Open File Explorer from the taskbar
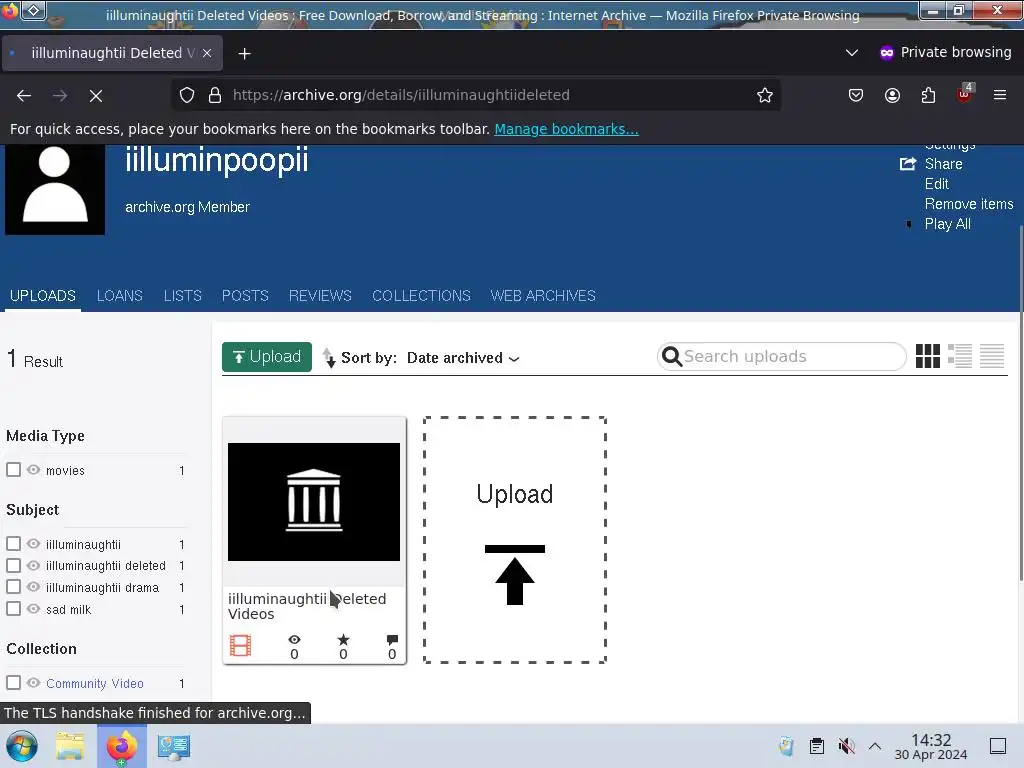Image resolution: width=1024 pixels, height=768 pixels. [x=70, y=746]
